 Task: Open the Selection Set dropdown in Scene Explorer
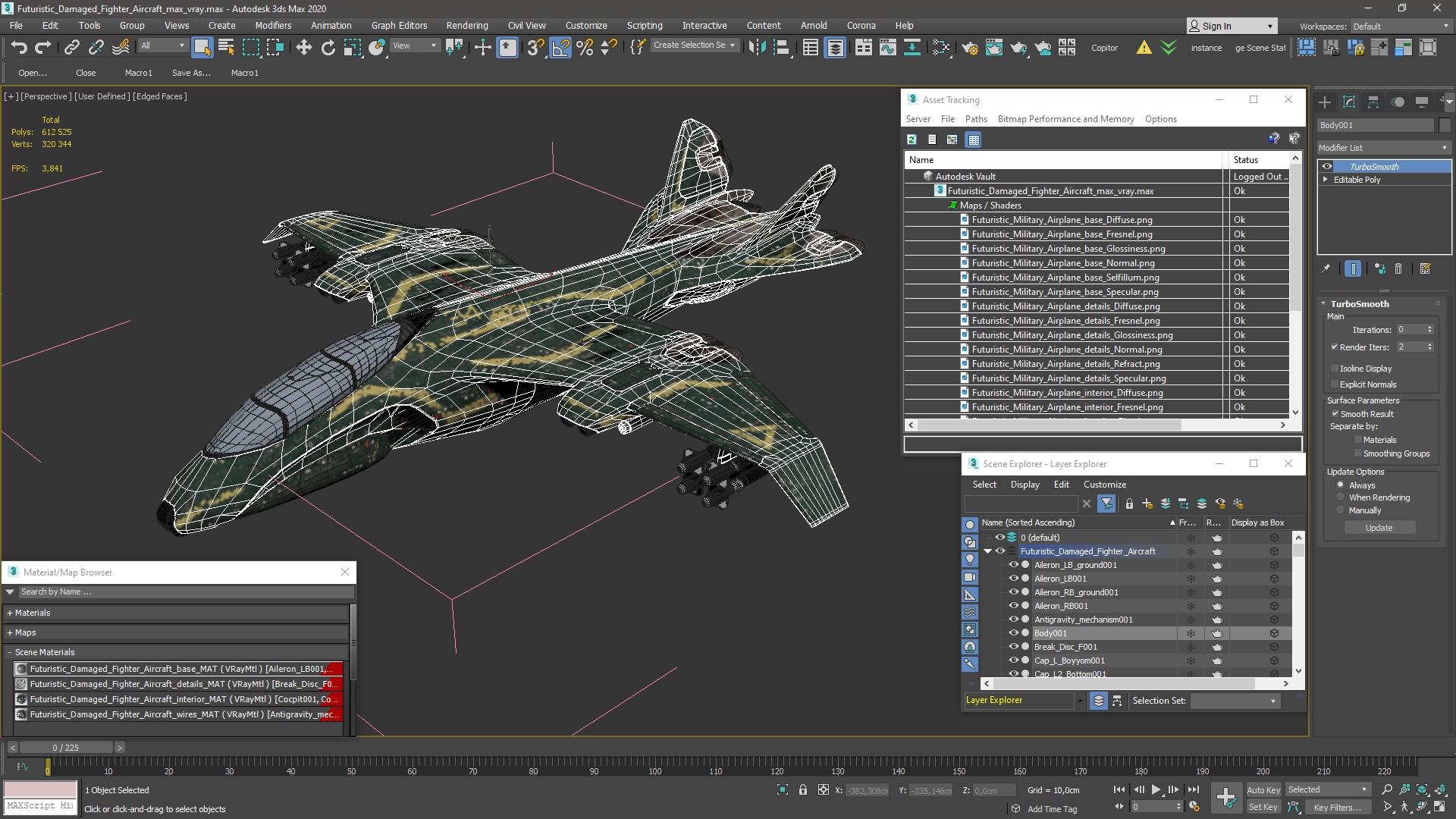(x=1235, y=701)
